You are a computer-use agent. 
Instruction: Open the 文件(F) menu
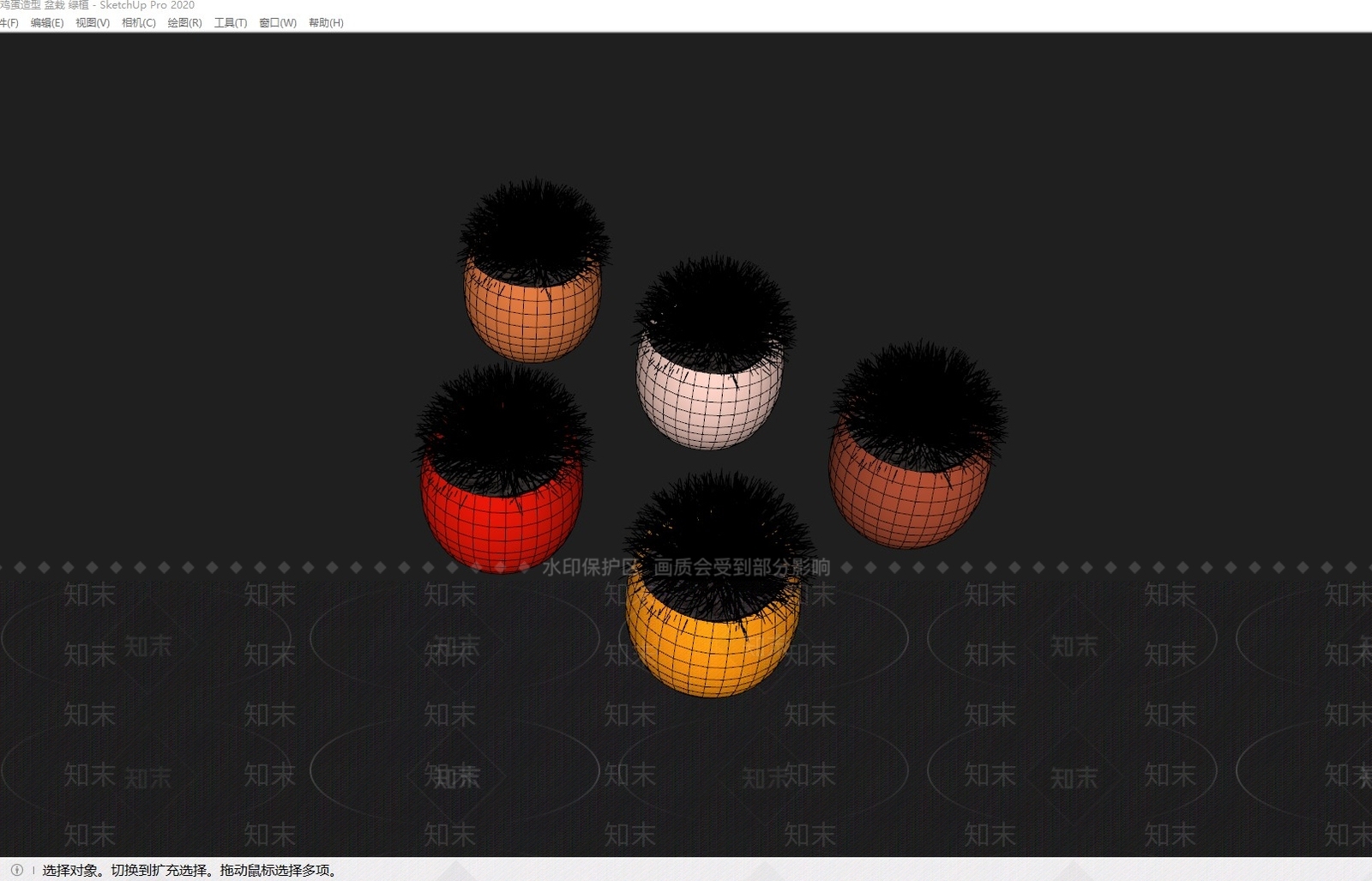9,23
